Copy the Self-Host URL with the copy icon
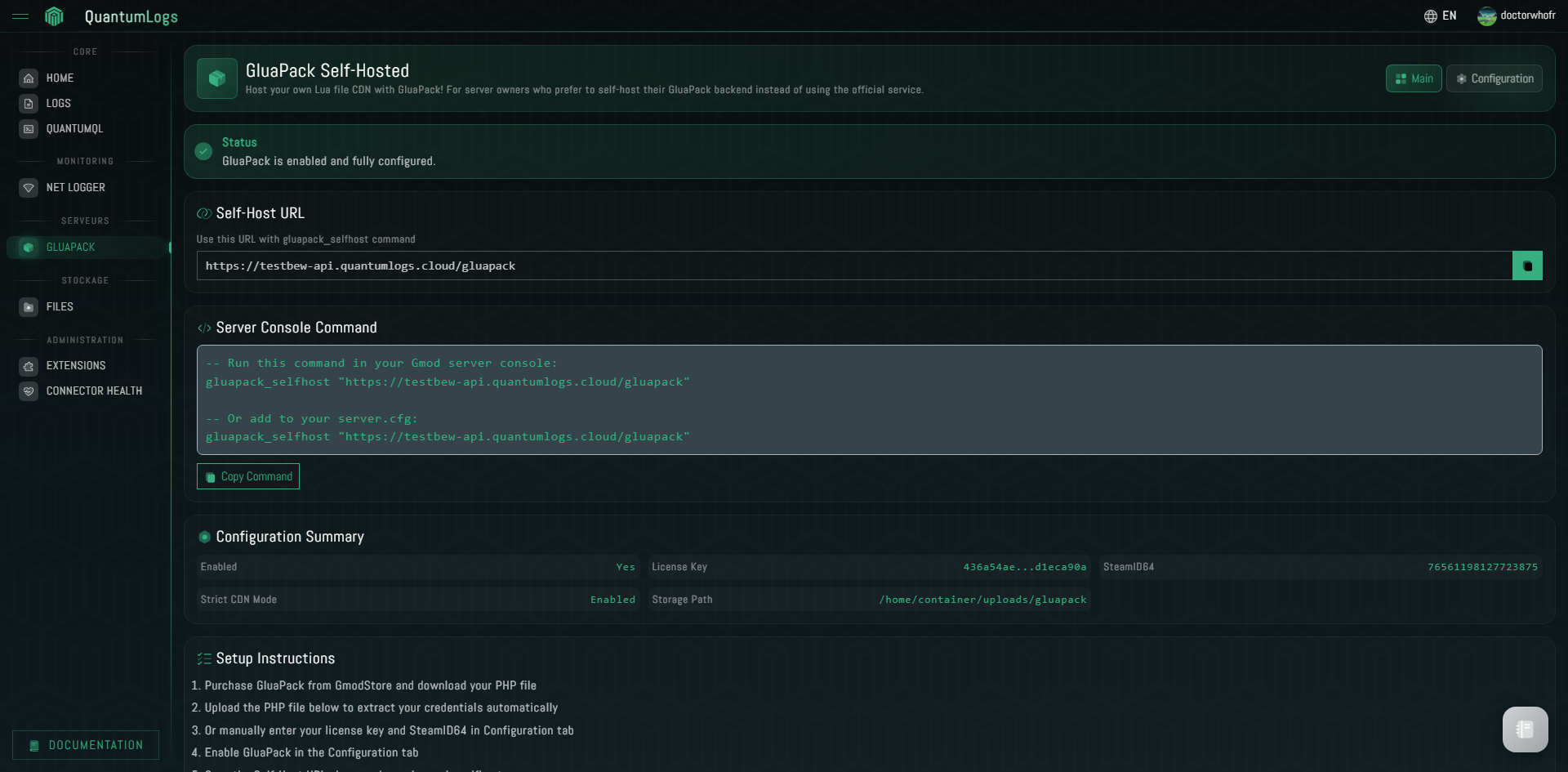The image size is (1568, 772). coord(1527,266)
